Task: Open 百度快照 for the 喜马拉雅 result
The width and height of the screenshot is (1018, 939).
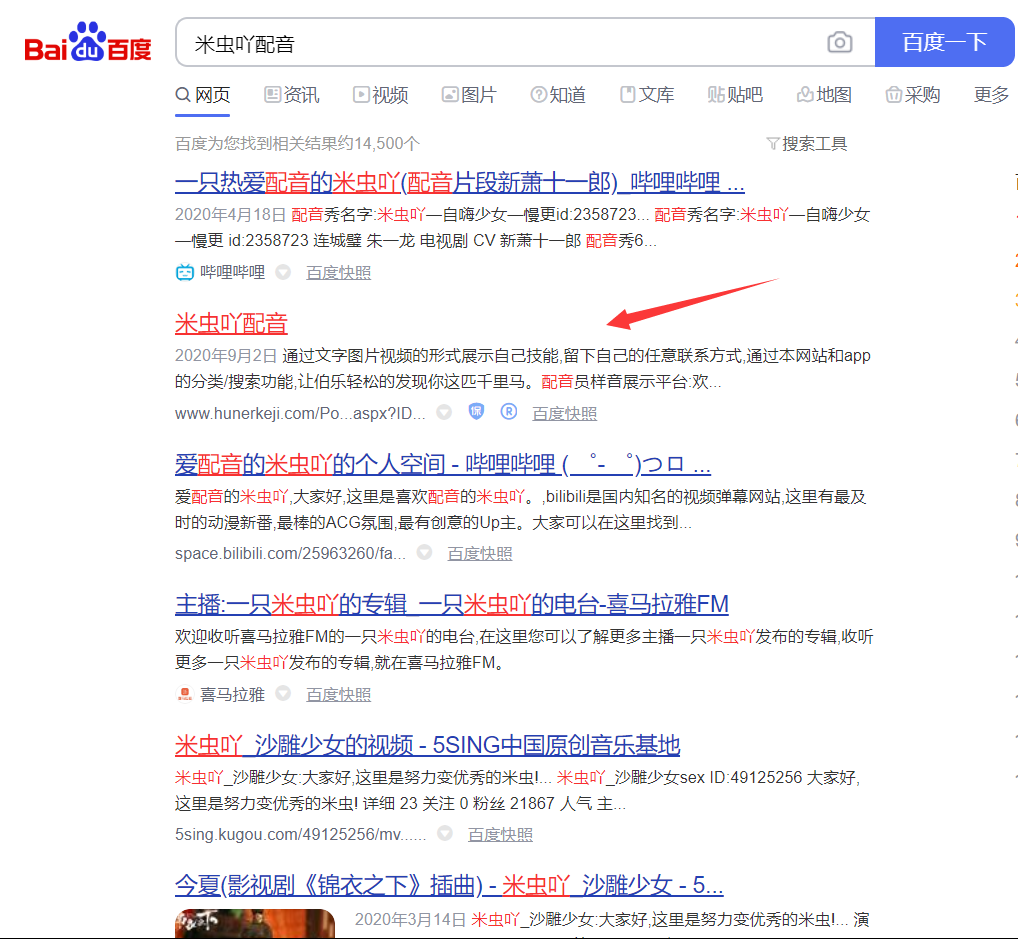Action: pos(339,695)
